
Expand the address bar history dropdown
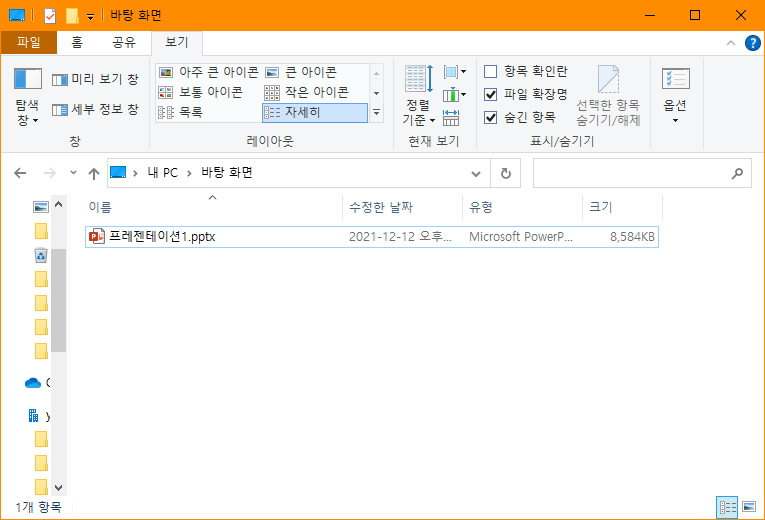point(476,173)
